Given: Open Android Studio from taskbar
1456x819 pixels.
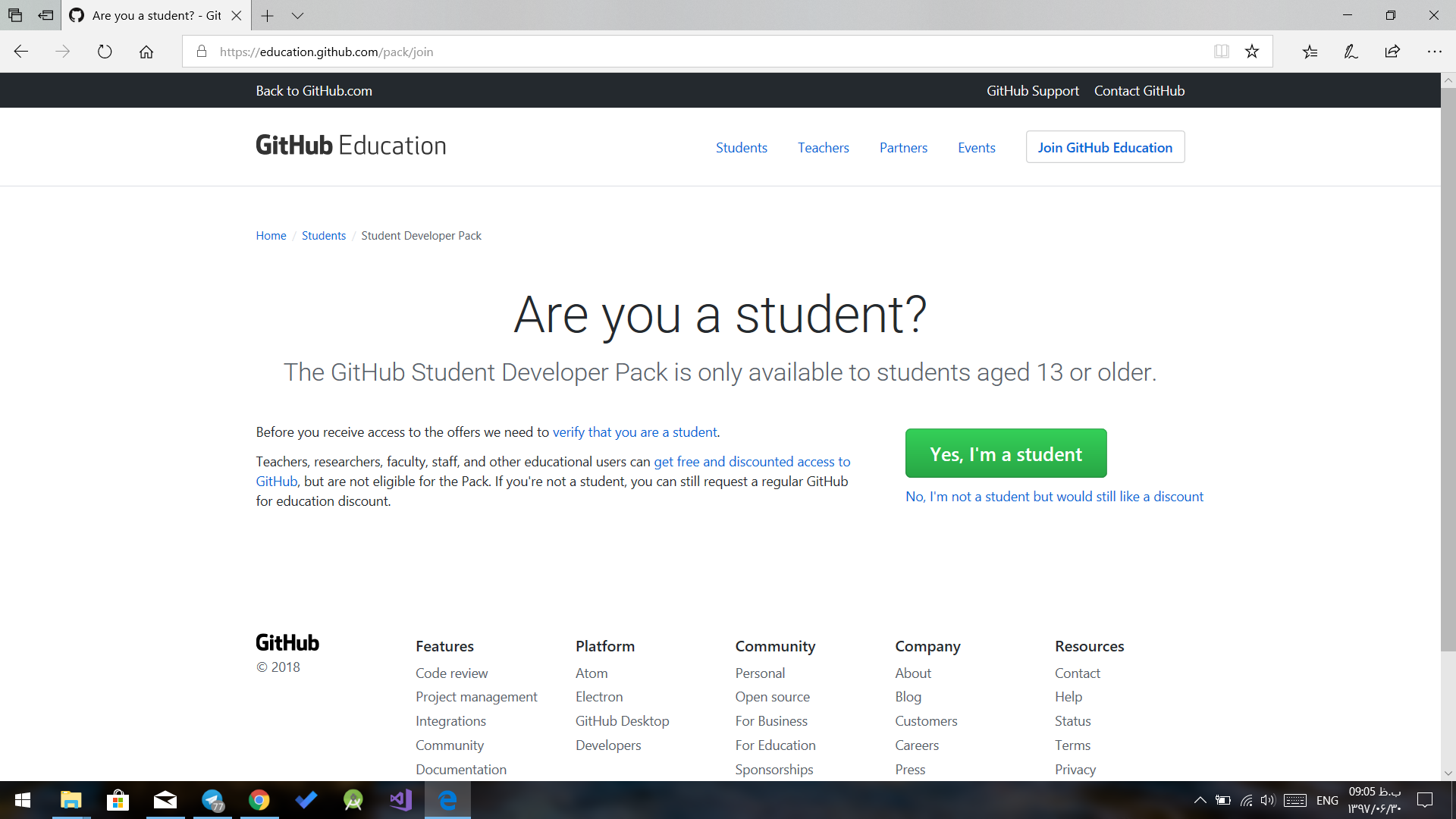Looking at the screenshot, I should pyautogui.click(x=353, y=800).
